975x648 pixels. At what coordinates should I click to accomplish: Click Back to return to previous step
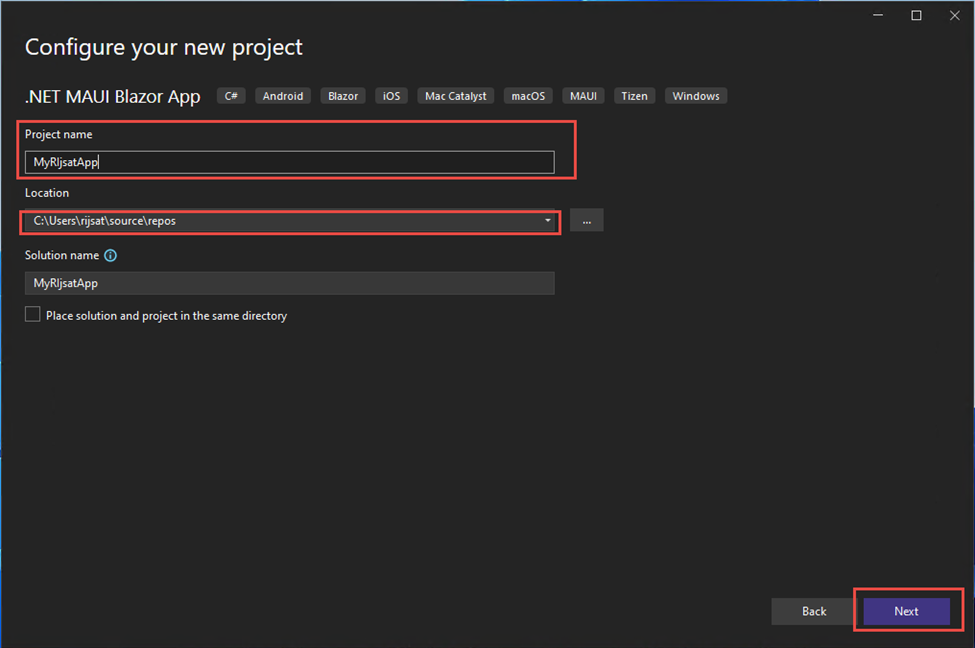coord(813,611)
